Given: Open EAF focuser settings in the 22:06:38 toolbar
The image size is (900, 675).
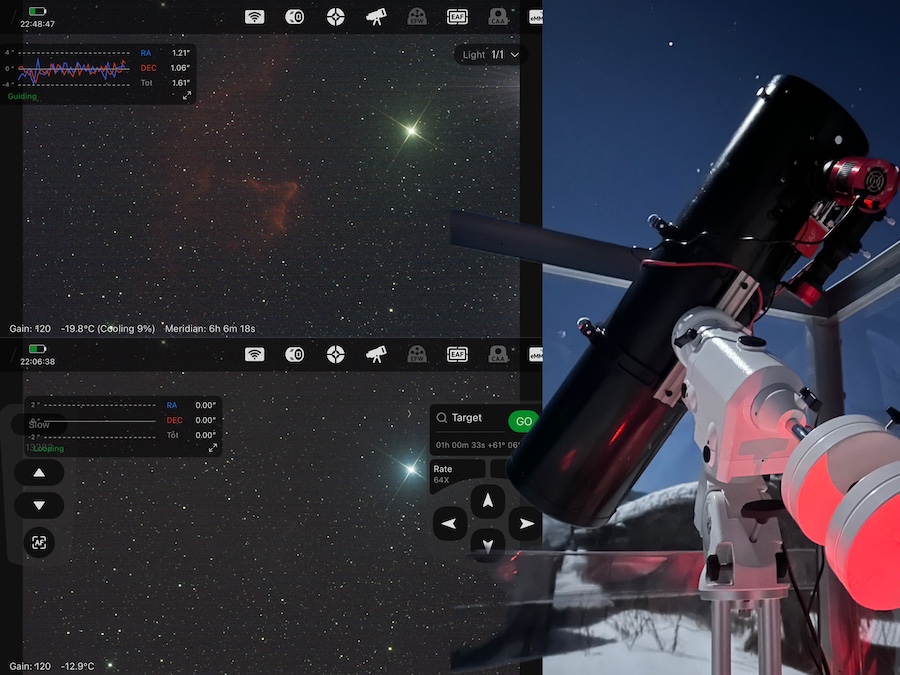Looking at the screenshot, I should click(x=457, y=354).
